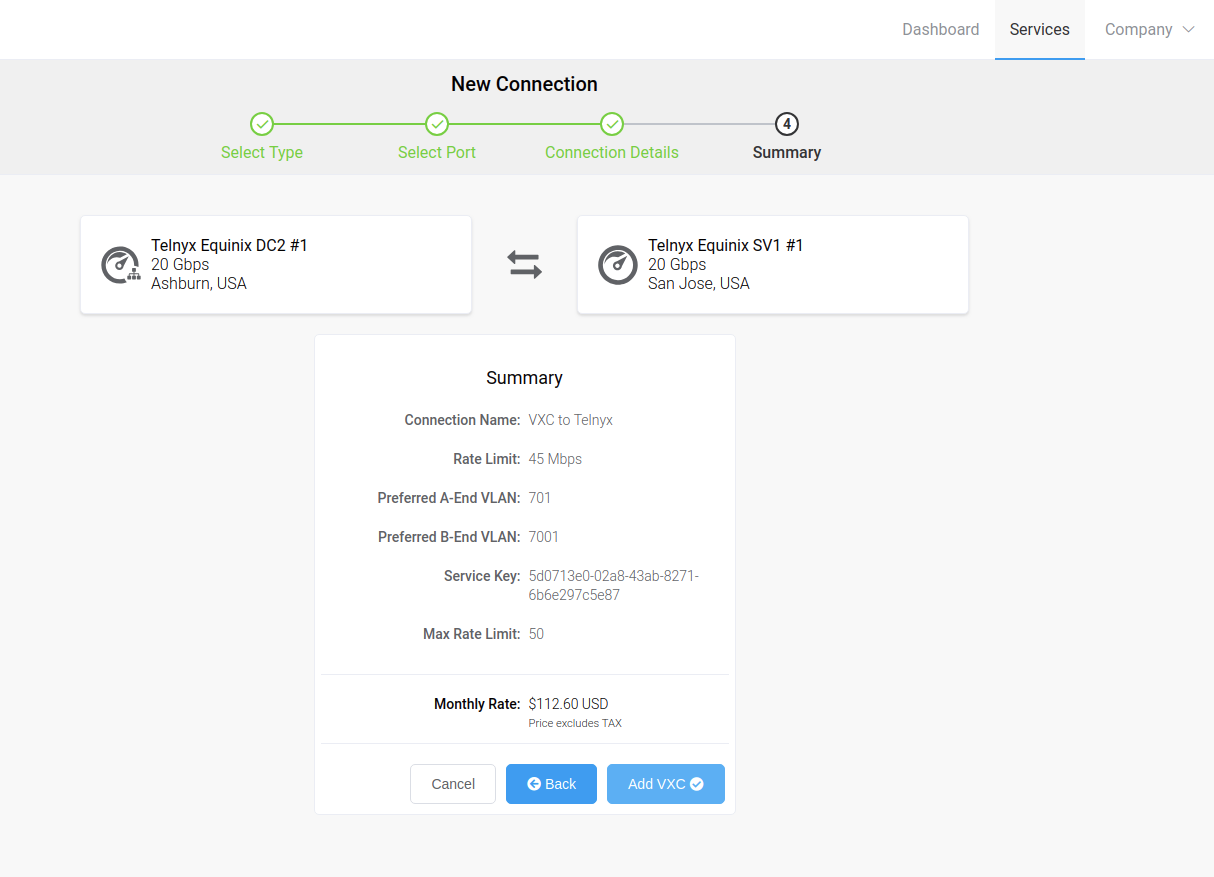Click the B-End VLAN value '7001'

point(544,537)
